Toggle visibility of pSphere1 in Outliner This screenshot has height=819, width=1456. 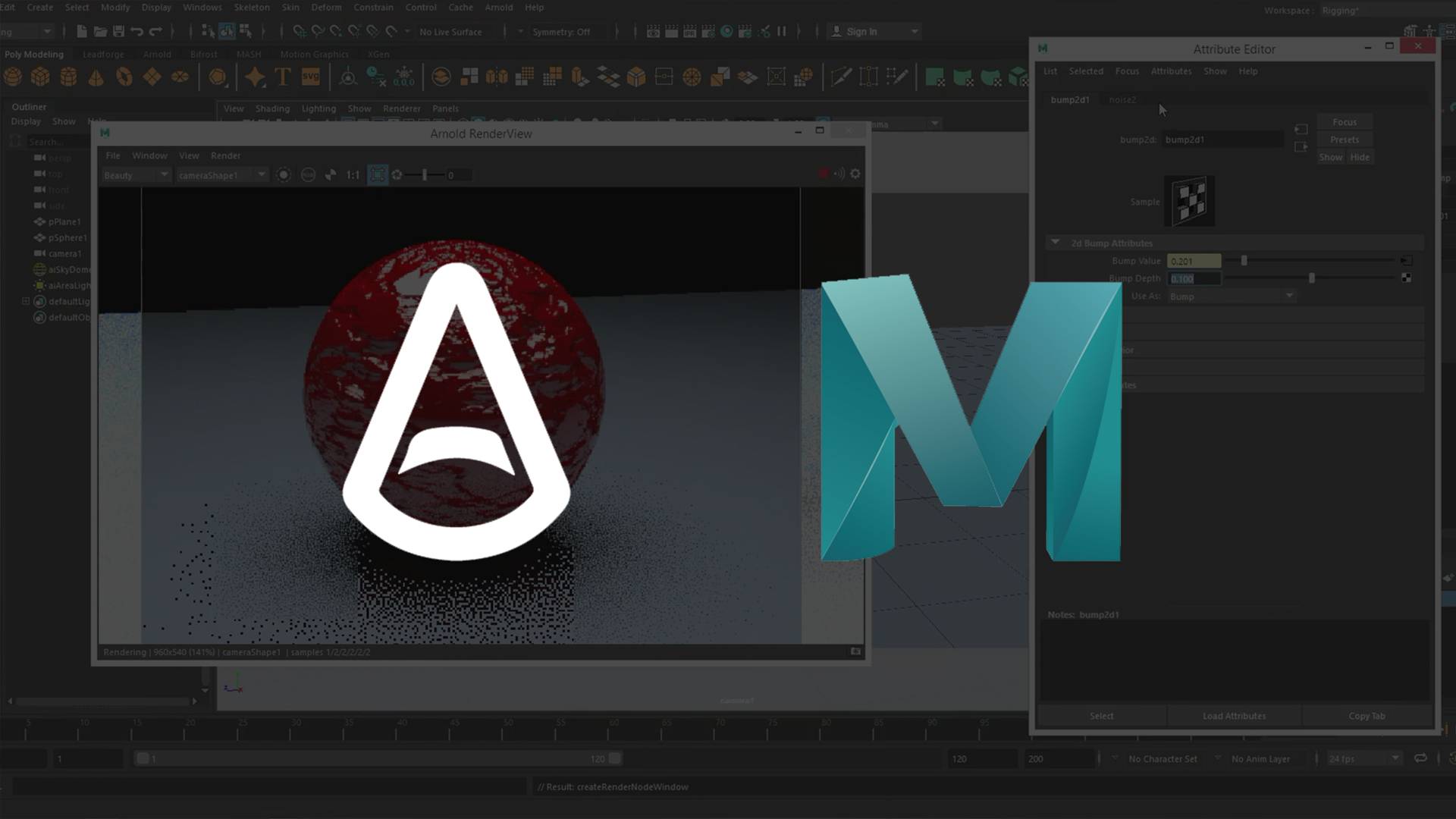(39, 237)
